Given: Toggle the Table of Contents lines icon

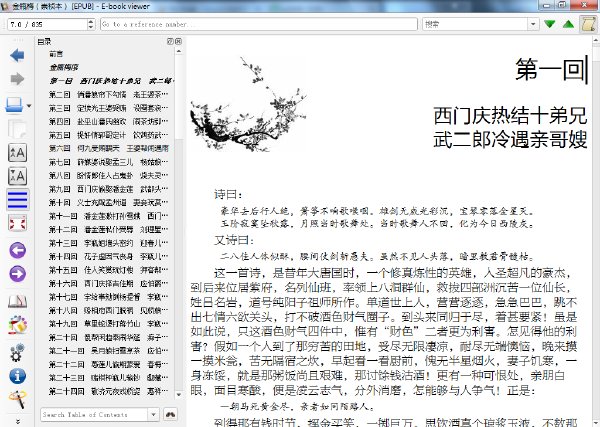Looking at the screenshot, I should coord(18,200).
